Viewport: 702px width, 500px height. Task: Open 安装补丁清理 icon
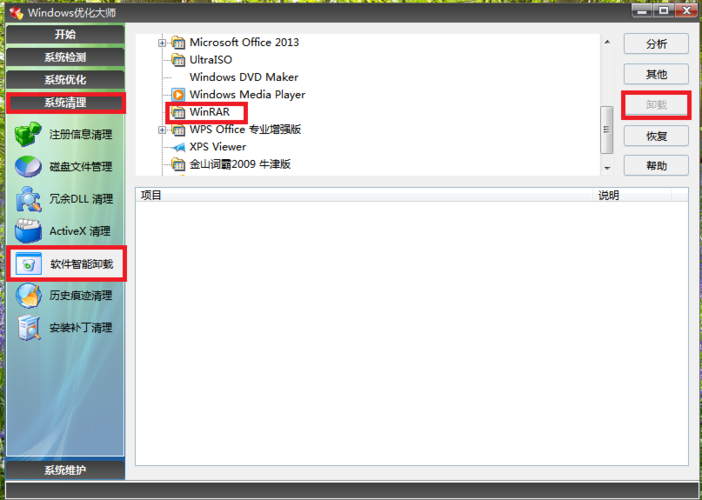click(x=28, y=328)
